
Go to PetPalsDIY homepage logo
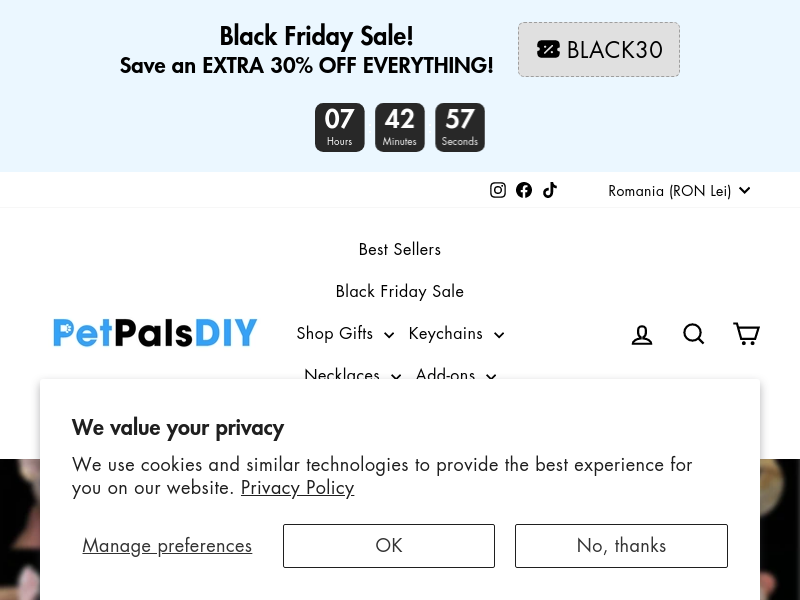[155, 333]
